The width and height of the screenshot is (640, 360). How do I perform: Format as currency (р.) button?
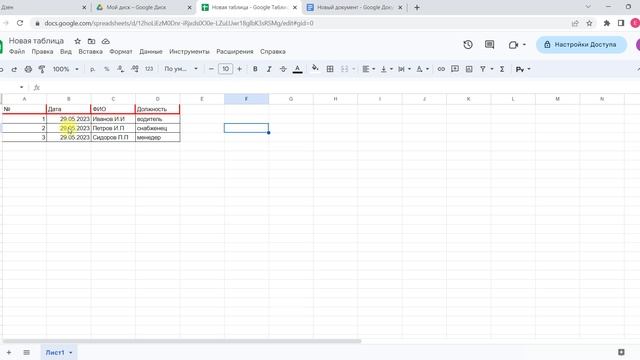[x=93, y=69]
